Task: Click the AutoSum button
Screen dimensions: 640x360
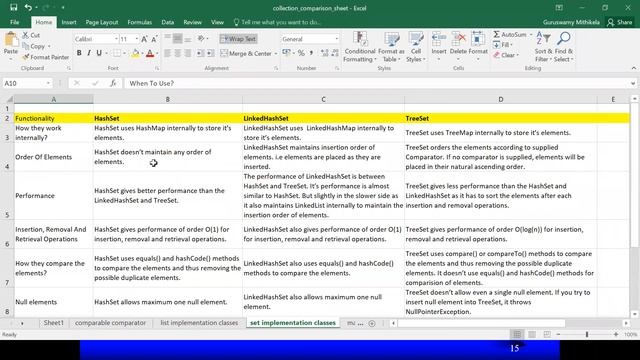Action: (x=510, y=35)
